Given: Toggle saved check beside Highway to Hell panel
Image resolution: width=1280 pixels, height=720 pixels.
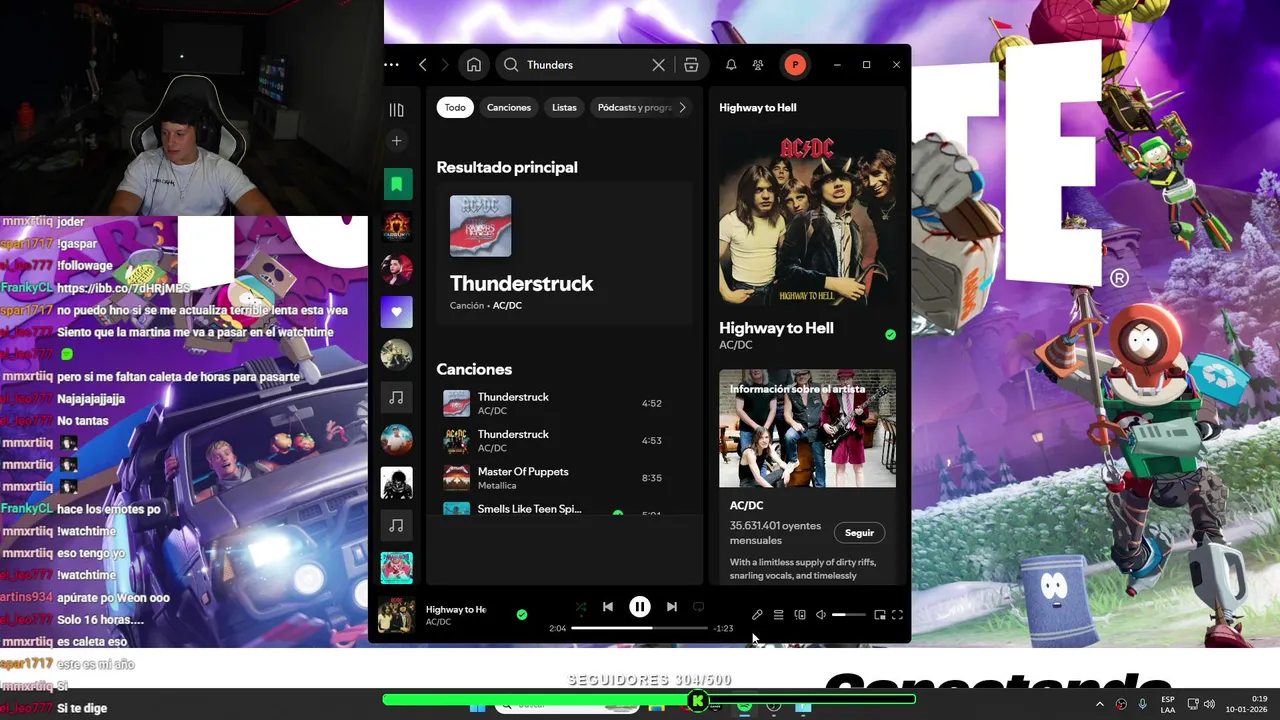Looking at the screenshot, I should click(890, 335).
